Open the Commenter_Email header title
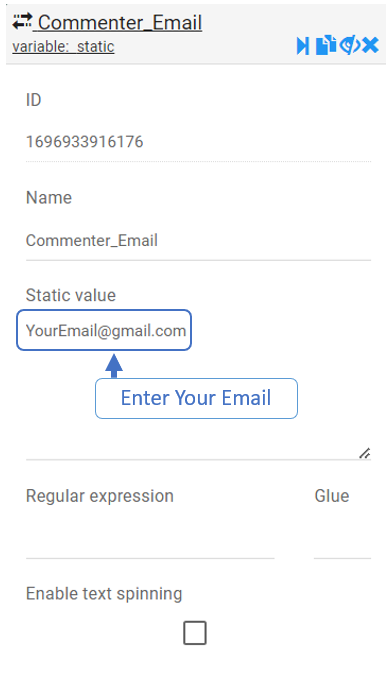 (x=120, y=22)
